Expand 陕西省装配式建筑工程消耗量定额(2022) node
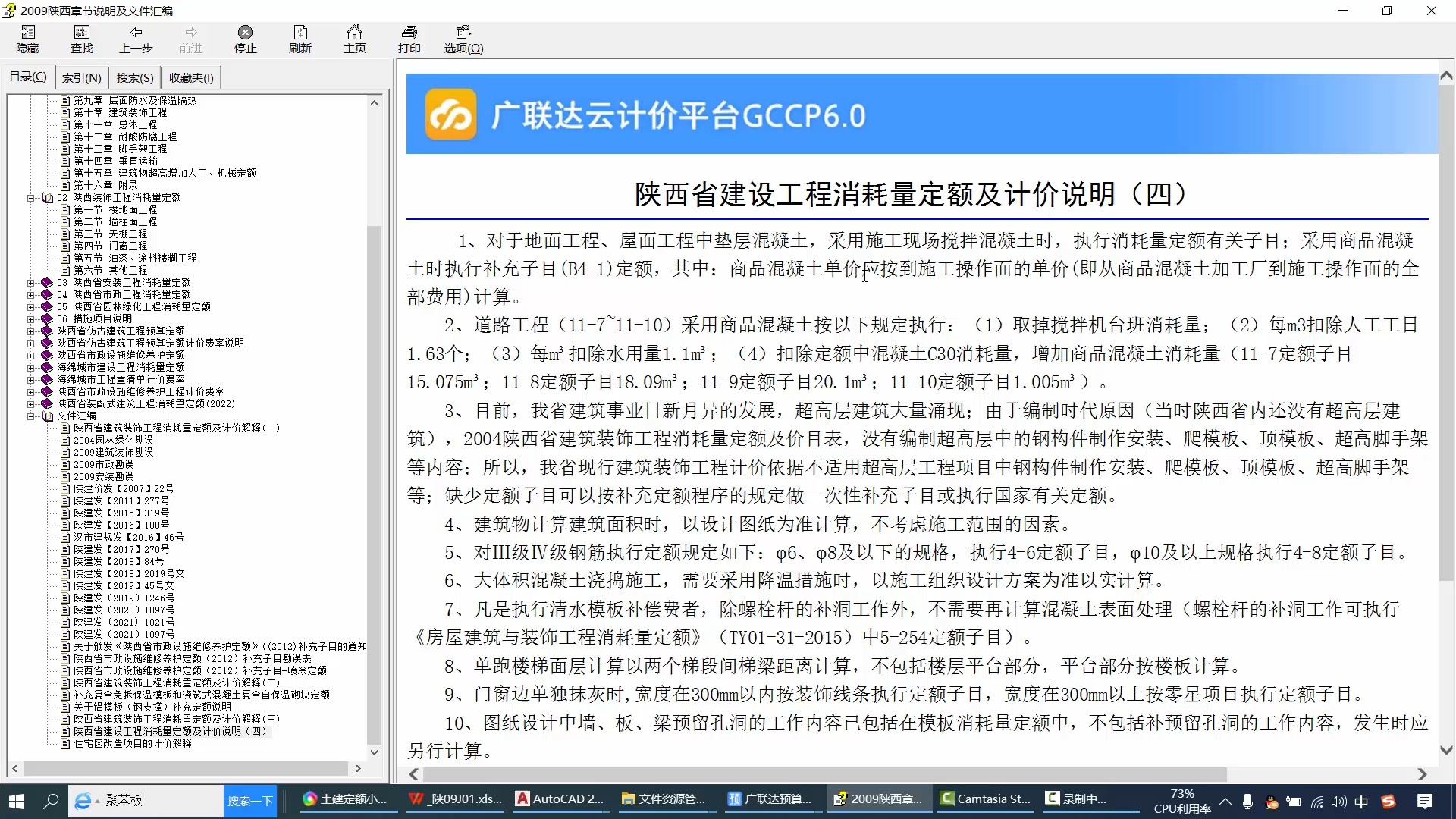 tap(31, 404)
